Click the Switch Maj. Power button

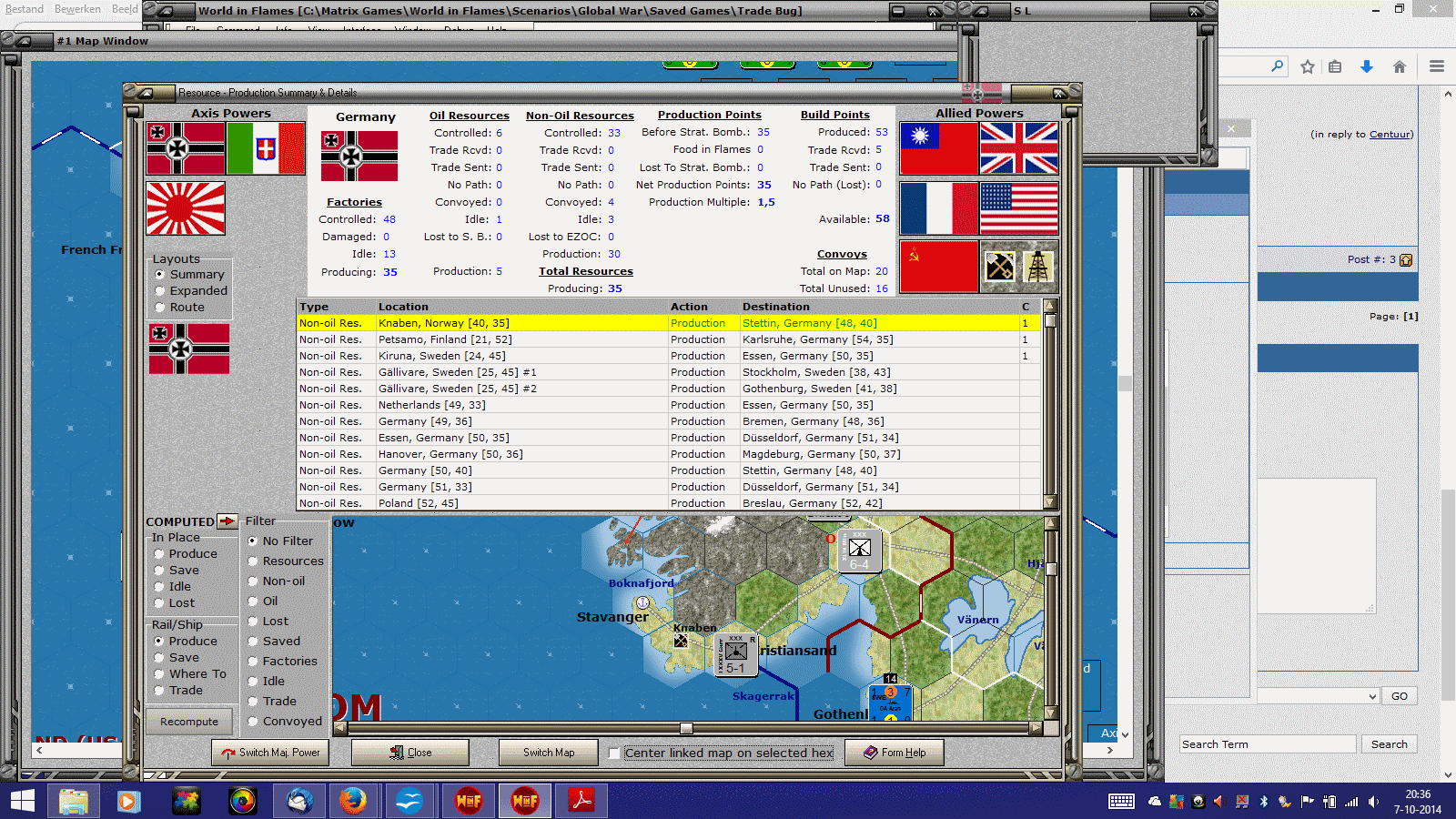tap(269, 753)
